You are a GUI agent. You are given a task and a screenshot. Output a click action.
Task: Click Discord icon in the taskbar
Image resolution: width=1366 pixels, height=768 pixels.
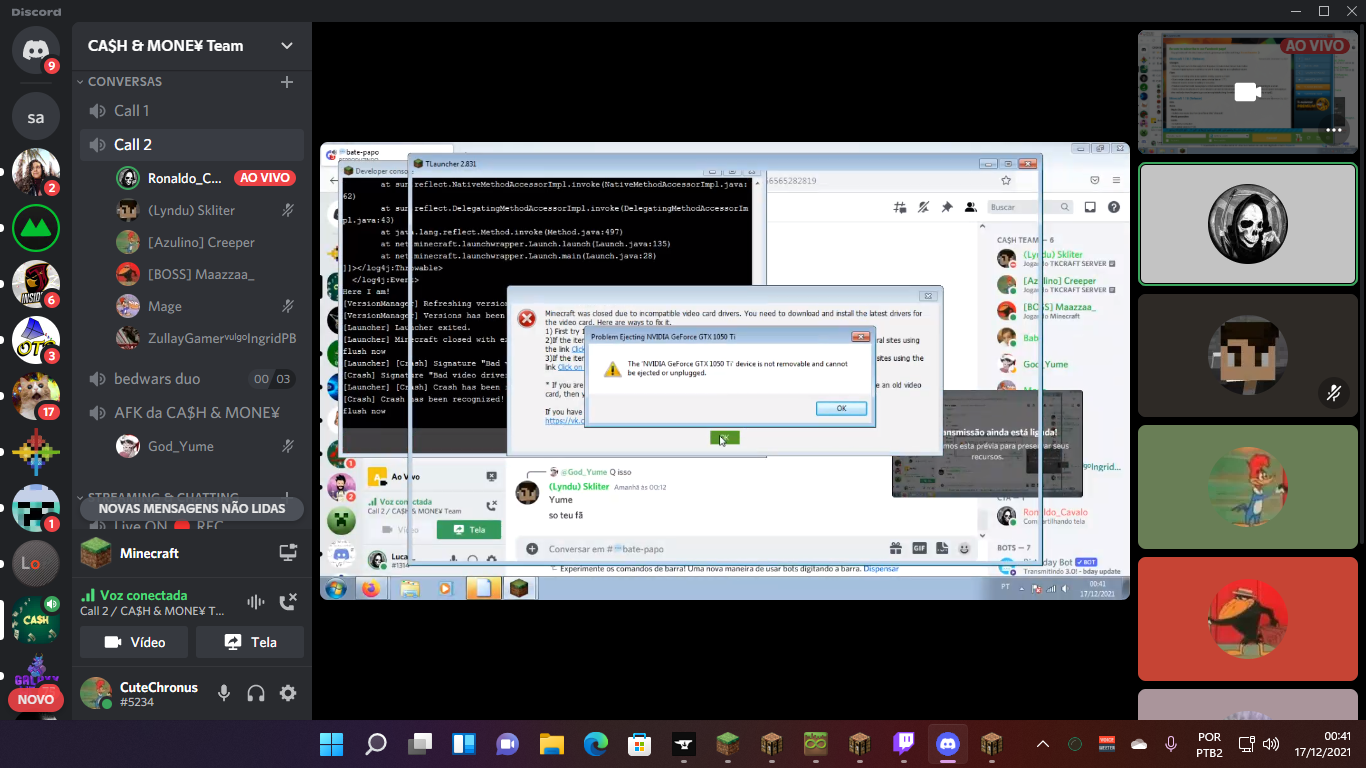948,744
